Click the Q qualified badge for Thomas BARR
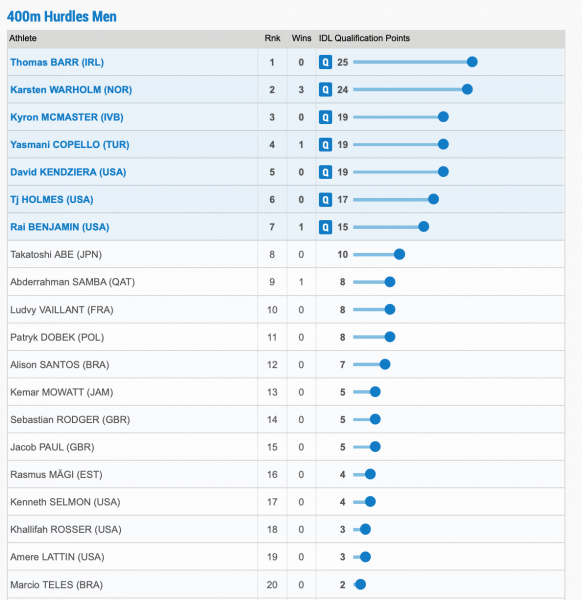The height and width of the screenshot is (600, 582). (x=325, y=62)
